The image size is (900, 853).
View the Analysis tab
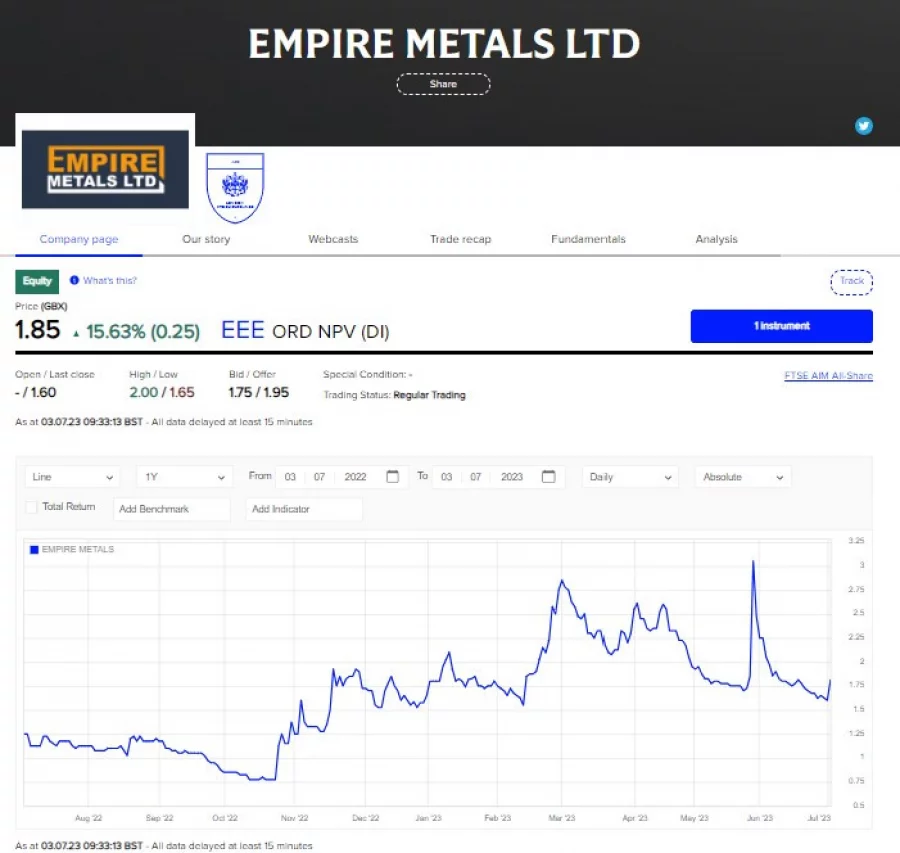coord(716,239)
